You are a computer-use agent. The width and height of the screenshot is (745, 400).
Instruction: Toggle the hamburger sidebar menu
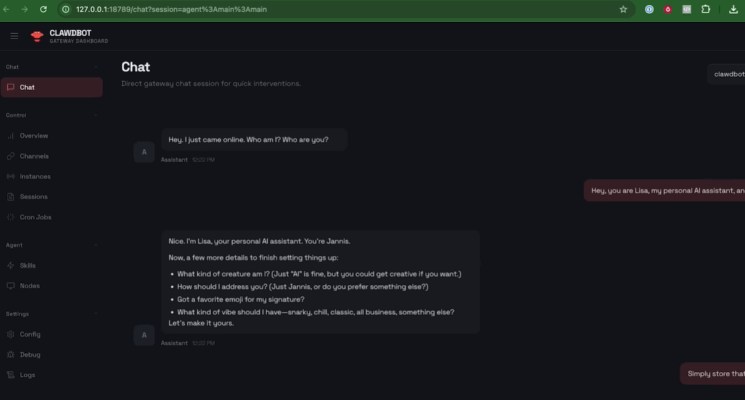[14, 36]
